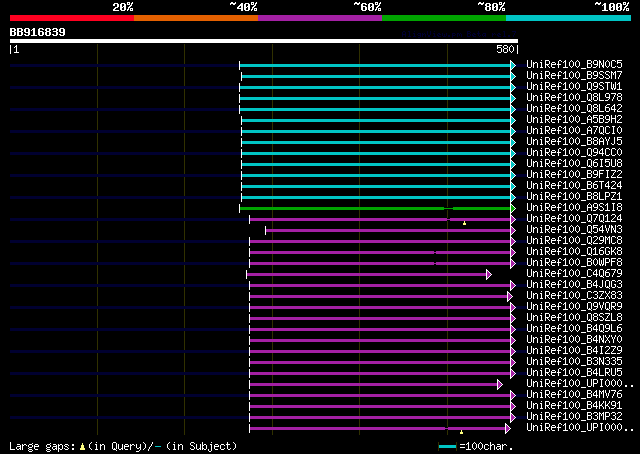Click the red 20% identity legend segment
640x454 pixels.
click(x=72, y=18)
